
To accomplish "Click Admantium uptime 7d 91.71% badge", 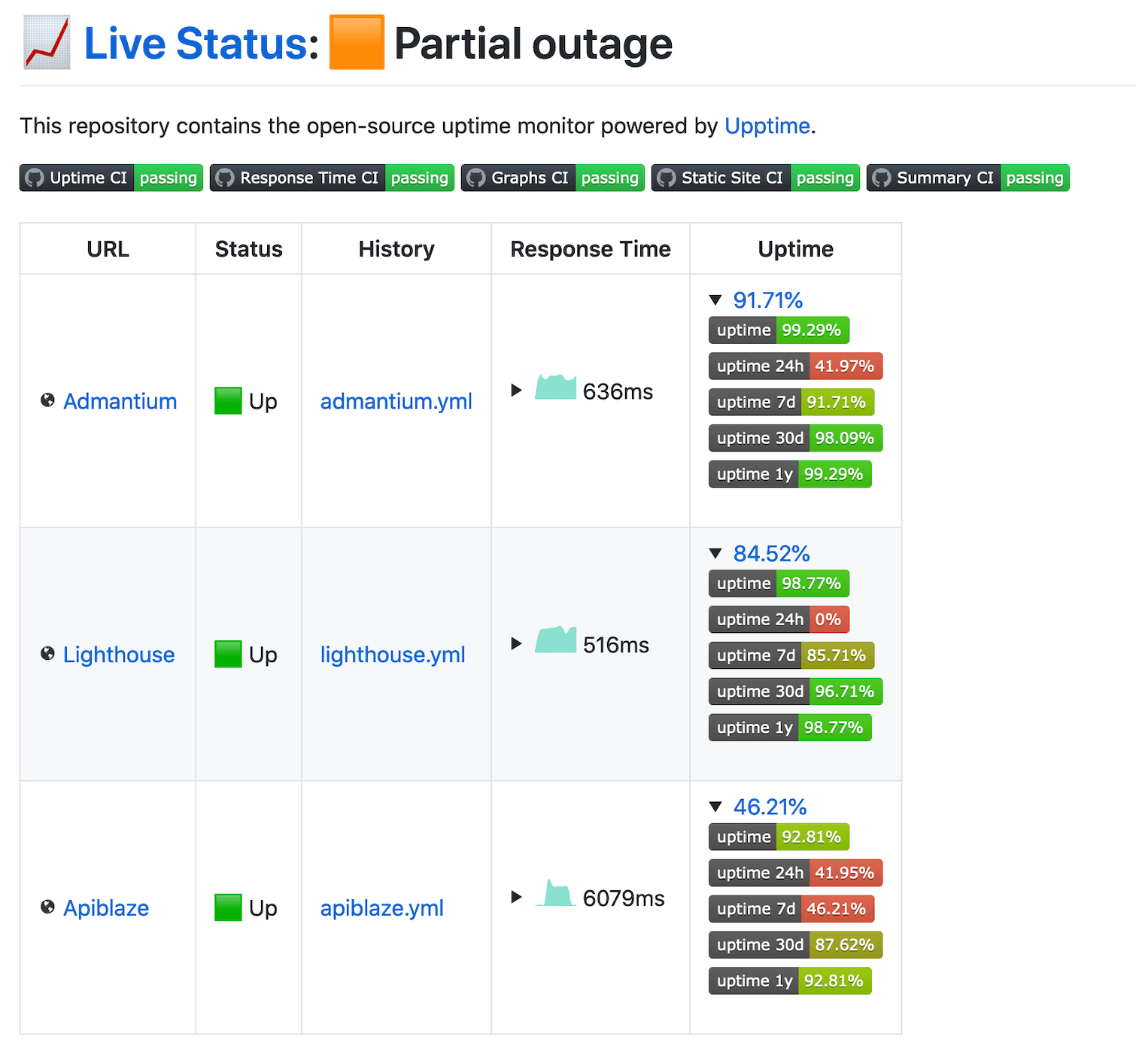I will [x=791, y=403].
